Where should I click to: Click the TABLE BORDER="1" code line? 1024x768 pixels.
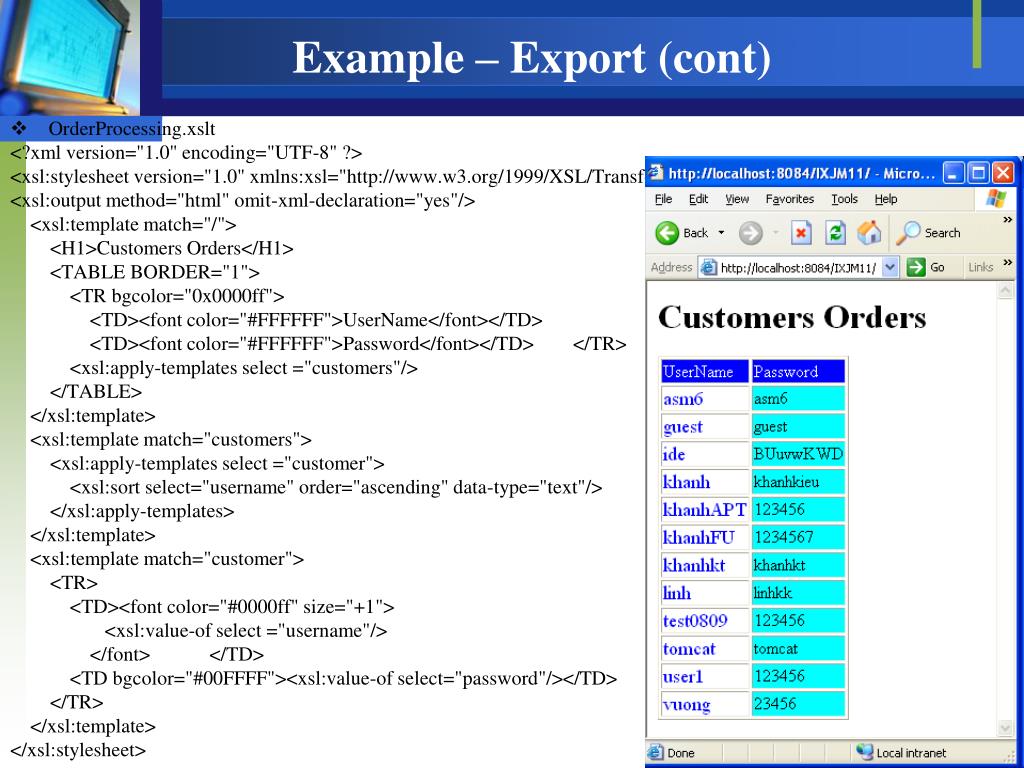[x=155, y=272]
